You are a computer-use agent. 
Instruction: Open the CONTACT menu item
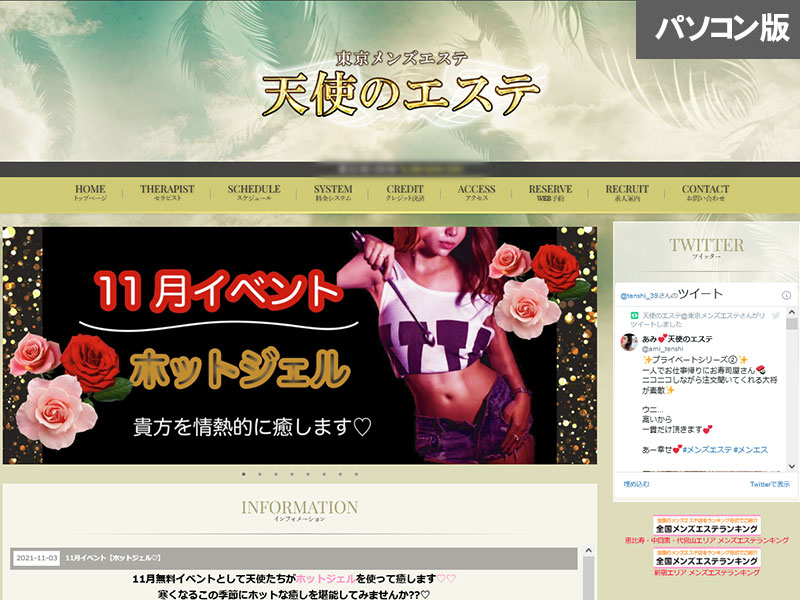click(x=705, y=193)
